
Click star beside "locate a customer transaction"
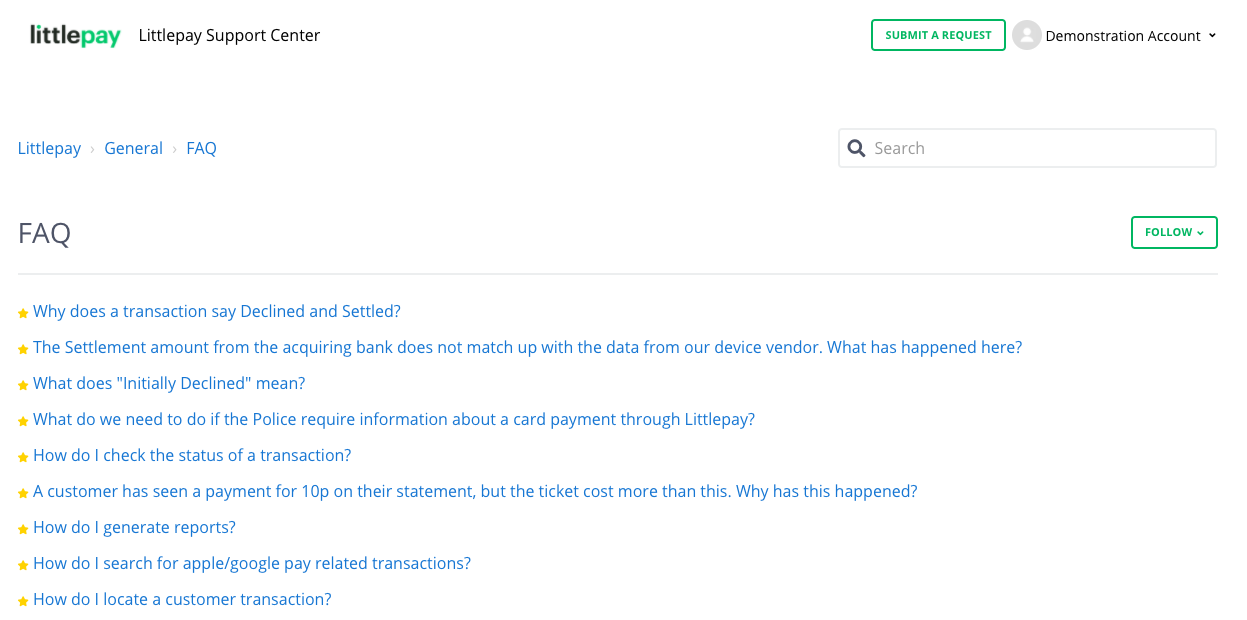click(23, 601)
